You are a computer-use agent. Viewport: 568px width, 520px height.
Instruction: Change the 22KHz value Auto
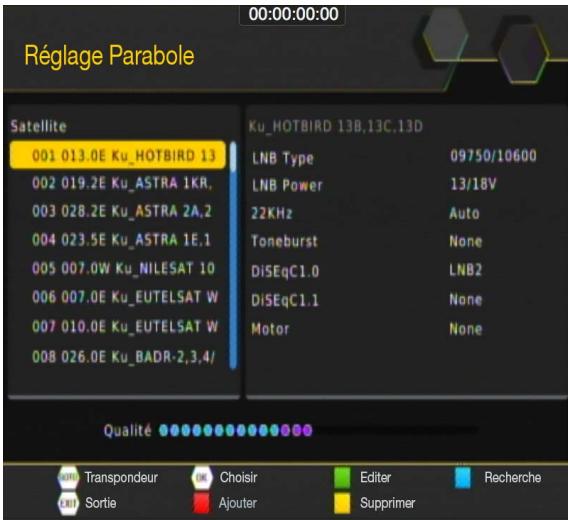464,213
